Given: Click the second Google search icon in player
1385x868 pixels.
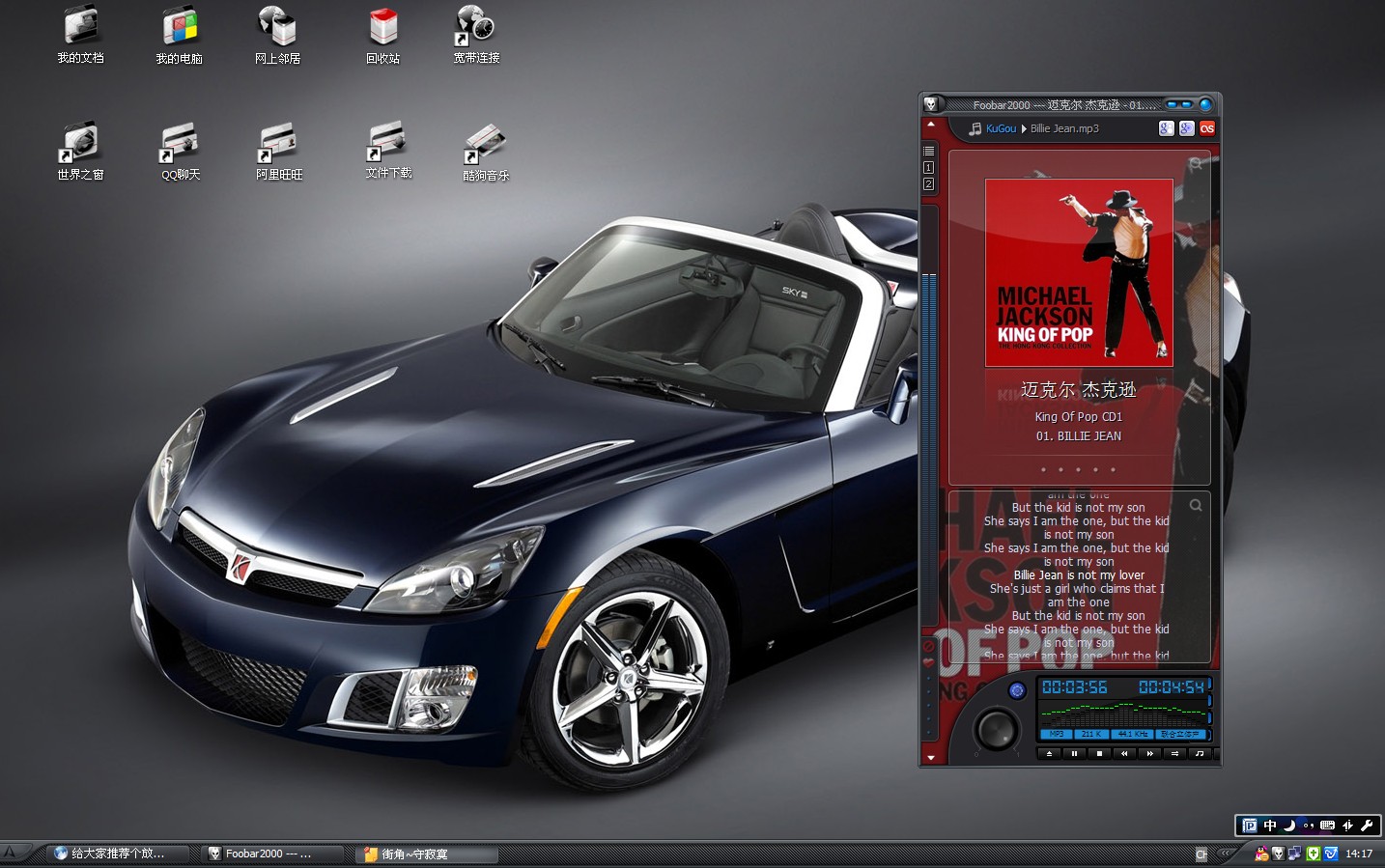Looking at the screenshot, I should [1186, 128].
